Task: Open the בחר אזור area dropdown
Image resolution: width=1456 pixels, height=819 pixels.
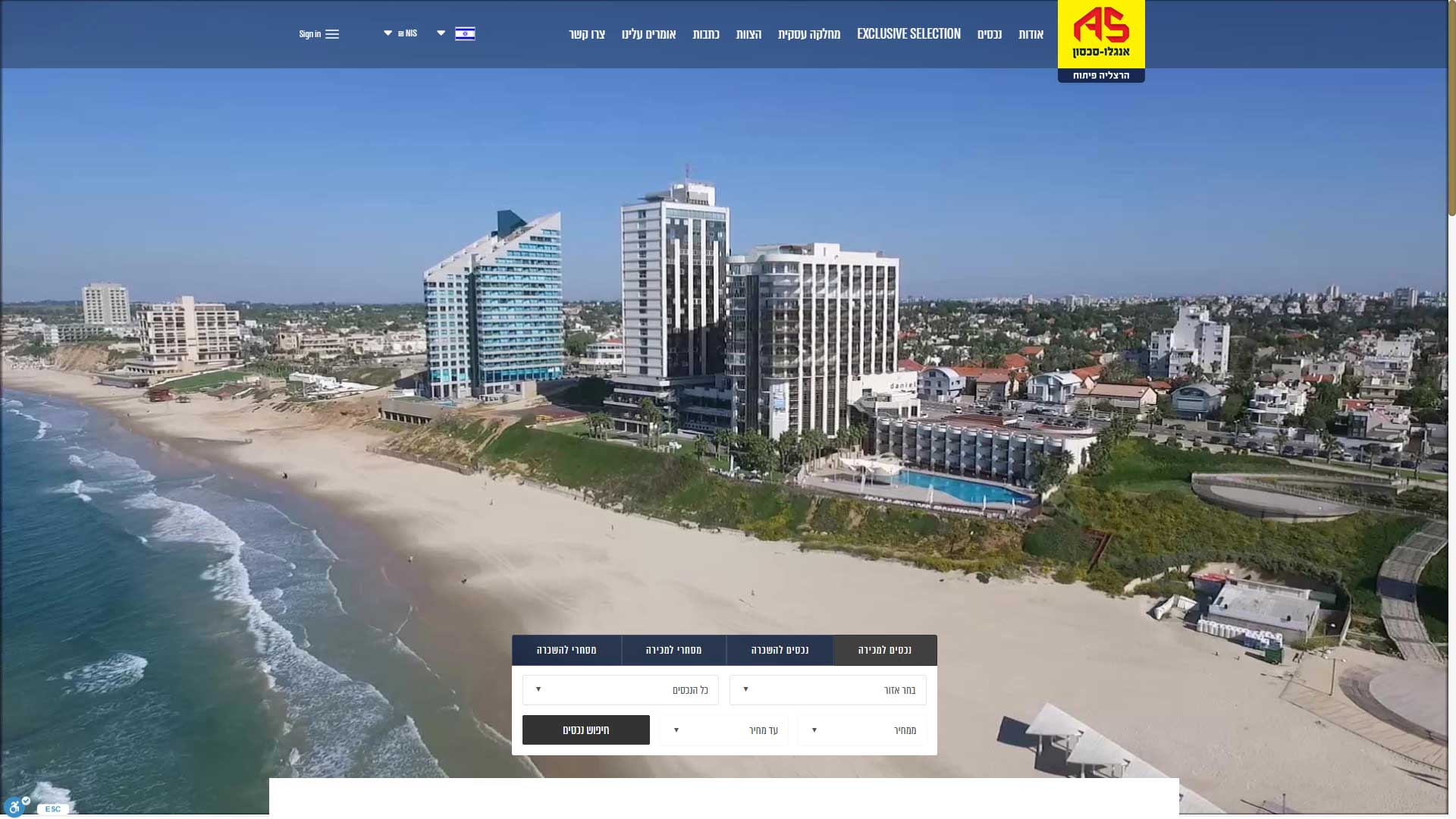Action: point(827,690)
